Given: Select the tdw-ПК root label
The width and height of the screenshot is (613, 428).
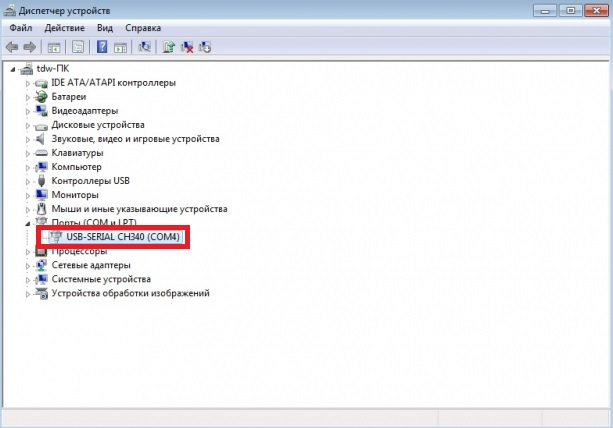Looking at the screenshot, I should pos(53,68).
